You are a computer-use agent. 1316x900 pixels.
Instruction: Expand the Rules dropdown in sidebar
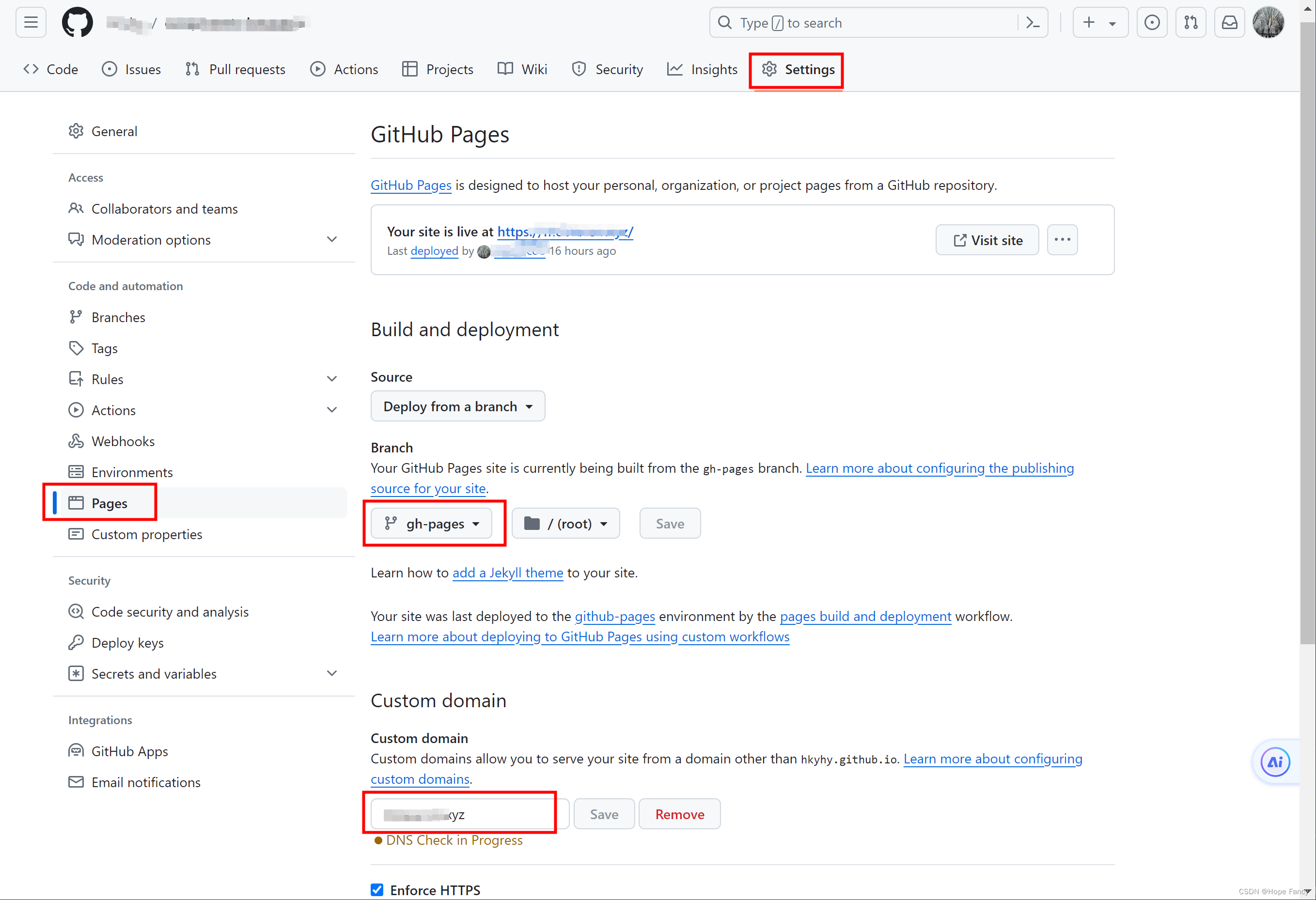332,379
